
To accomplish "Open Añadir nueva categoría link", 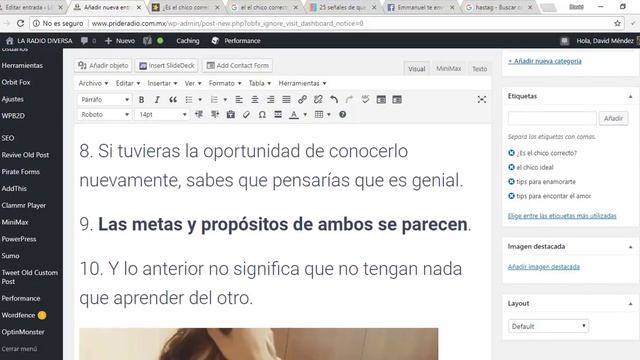I will tap(544, 61).
